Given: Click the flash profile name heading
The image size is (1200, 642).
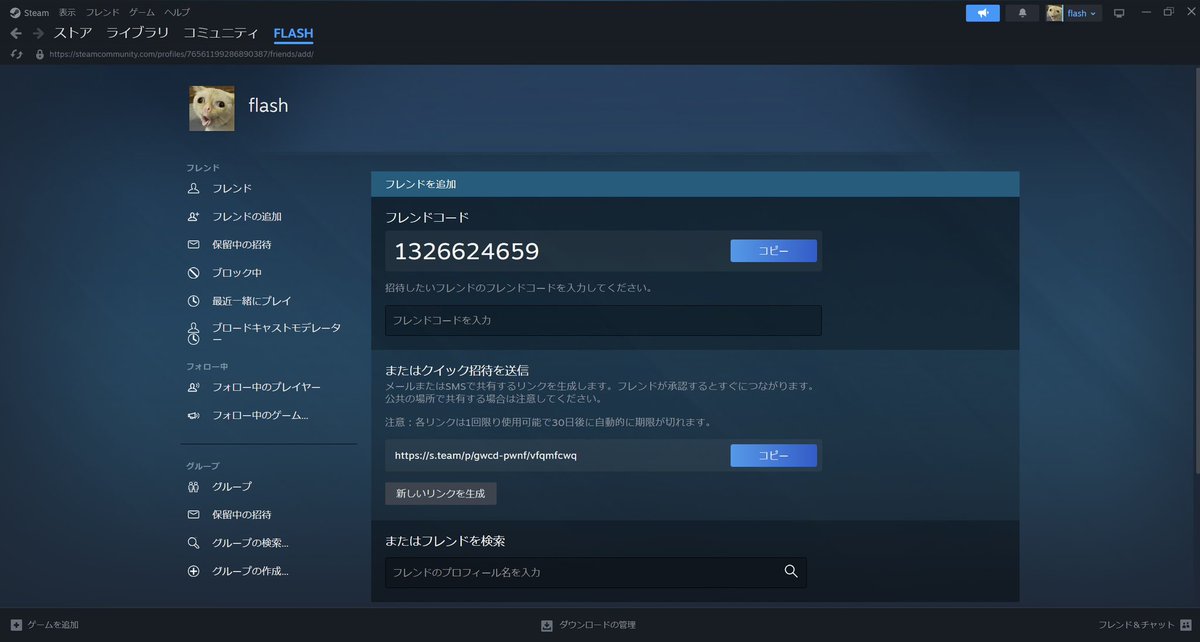Looking at the screenshot, I should click(x=268, y=105).
